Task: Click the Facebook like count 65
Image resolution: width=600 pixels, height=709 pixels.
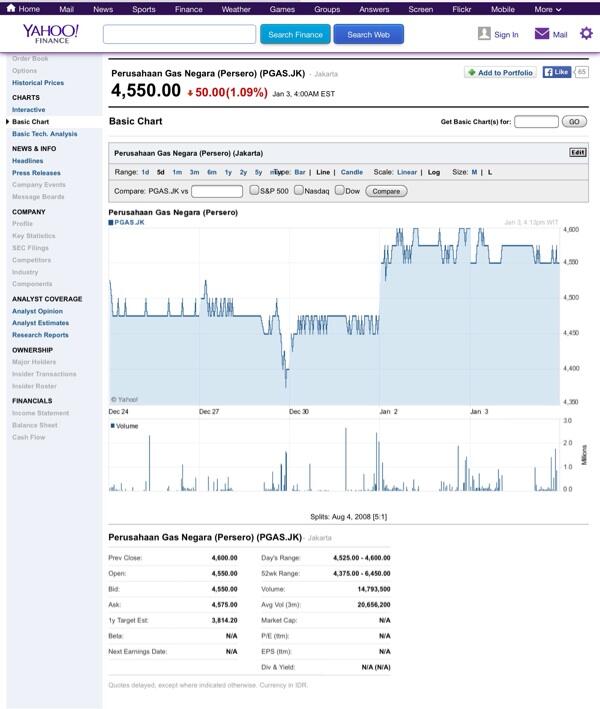Action: tap(581, 72)
